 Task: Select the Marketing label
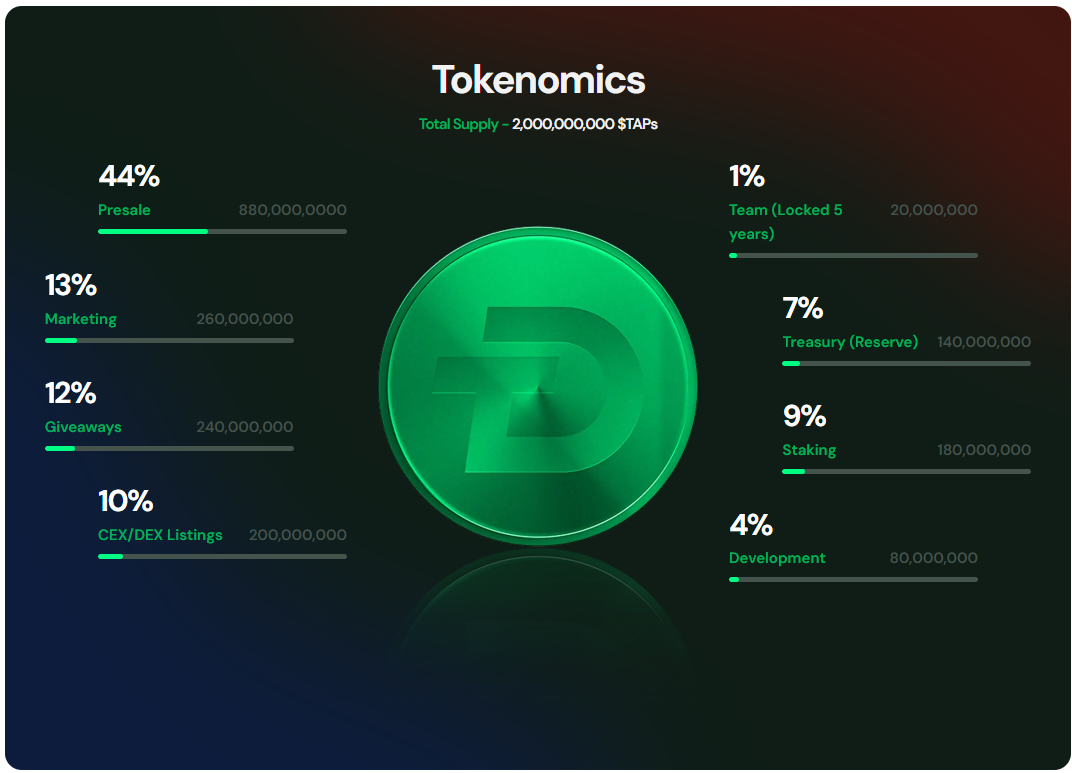point(81,319)
